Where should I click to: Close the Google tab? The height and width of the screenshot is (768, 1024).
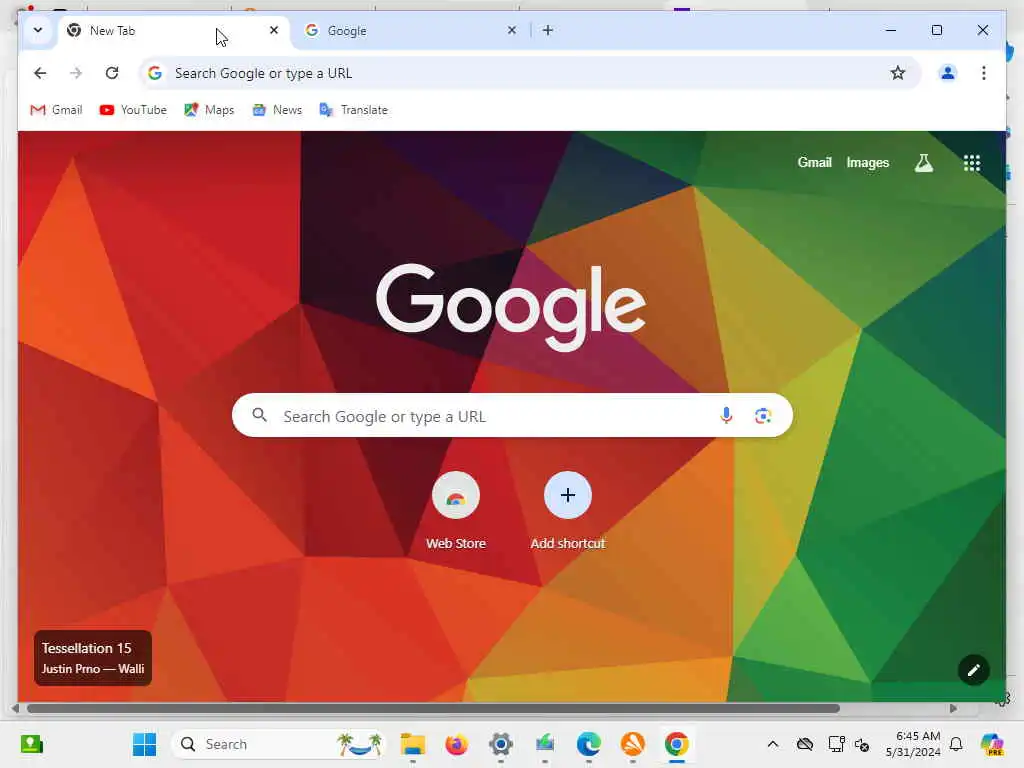point(511,30)
